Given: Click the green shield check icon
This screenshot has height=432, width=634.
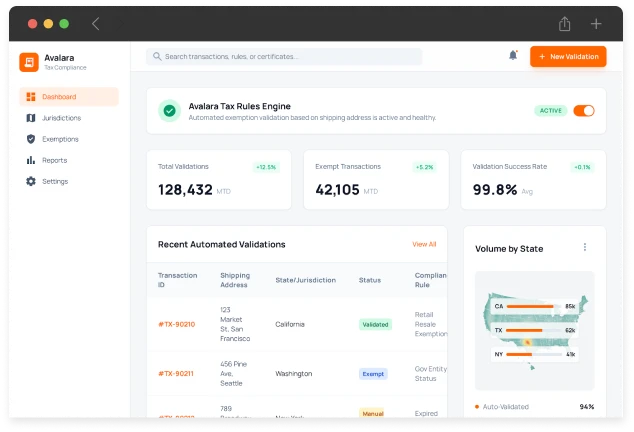Looking at the screenshot, I should [170, 110].
